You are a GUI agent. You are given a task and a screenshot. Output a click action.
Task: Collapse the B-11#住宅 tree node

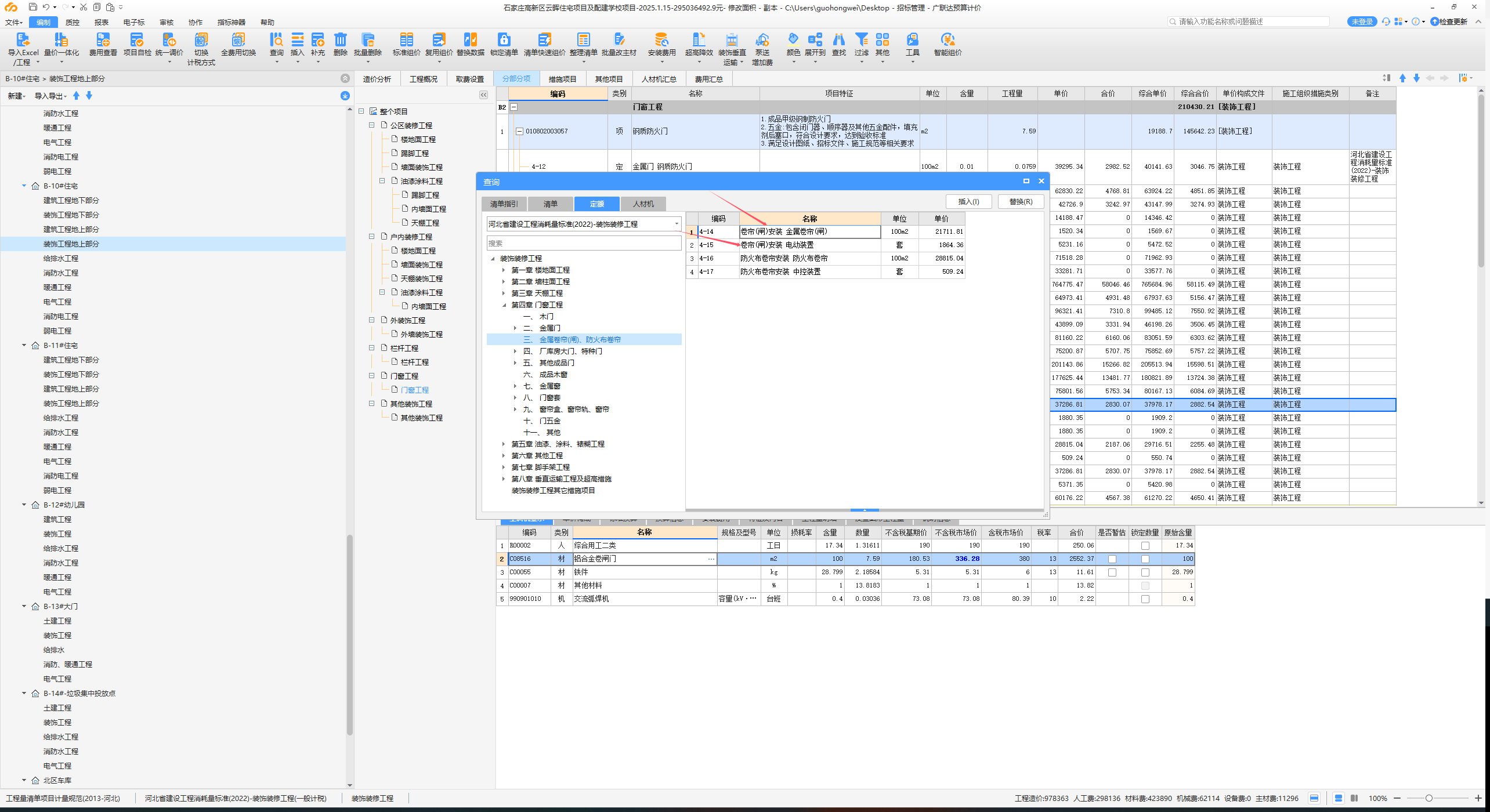pos(24,346)
